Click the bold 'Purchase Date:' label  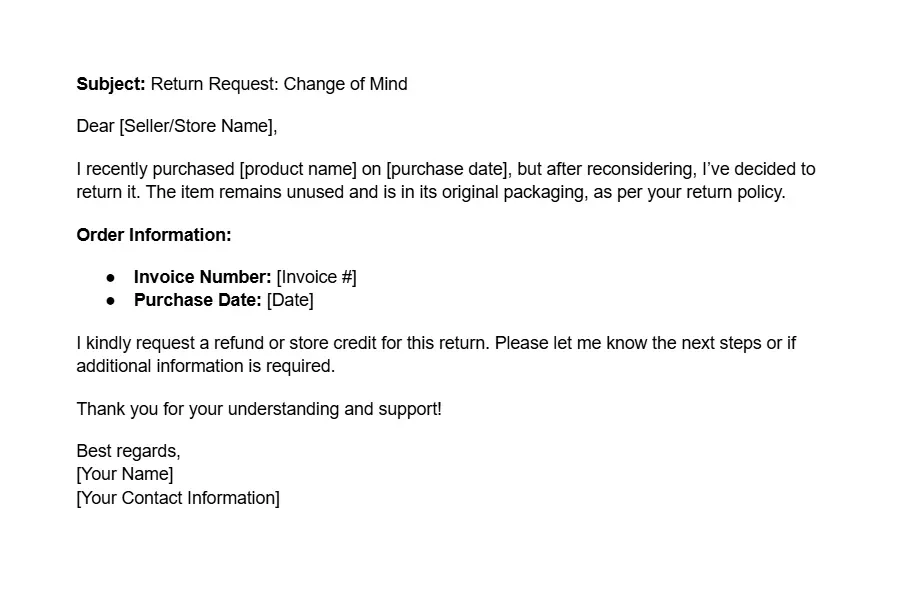pyautogui.click(x=197, y=300)
